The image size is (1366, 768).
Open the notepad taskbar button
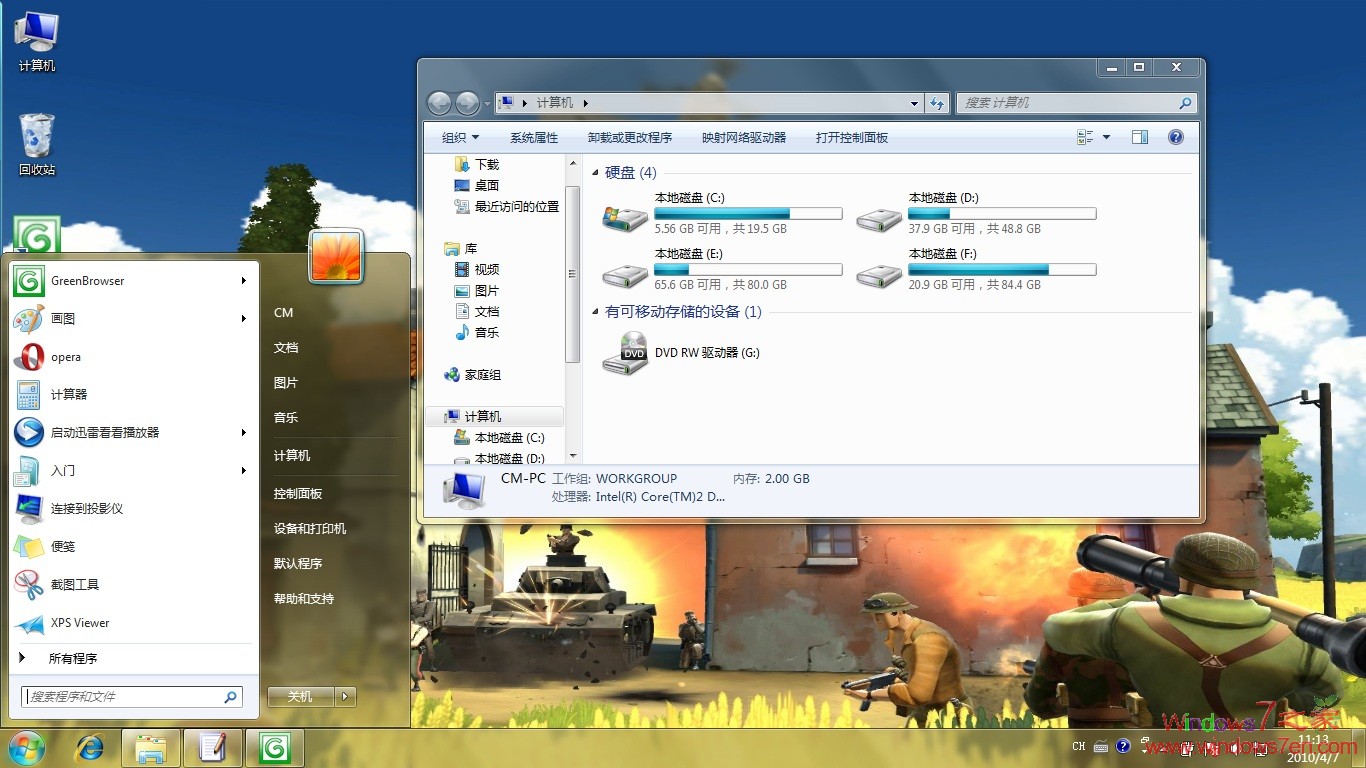[213, 748]
